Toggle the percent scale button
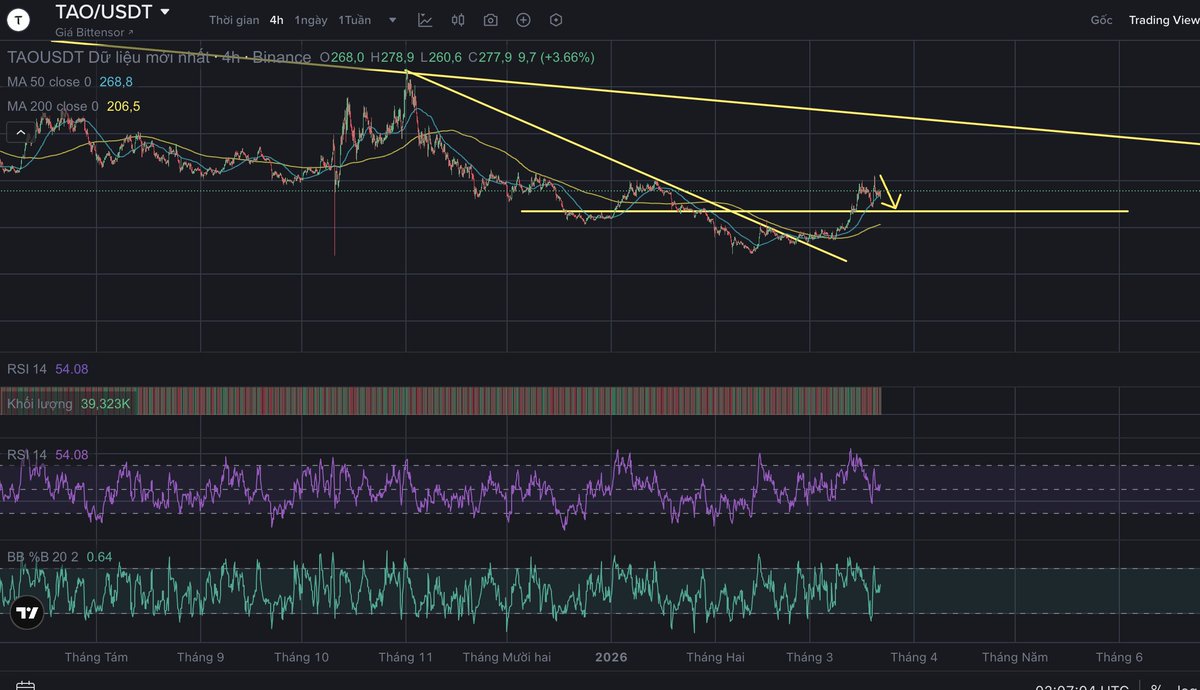1200x690 pixels. 1156,688
